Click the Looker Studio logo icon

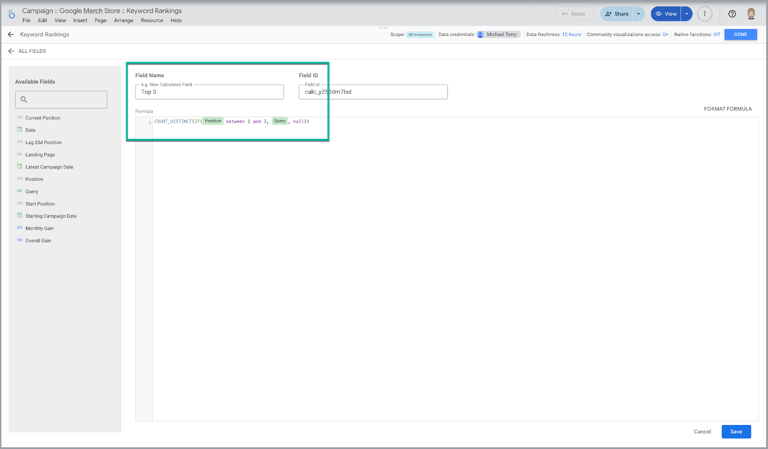click(x=11, y=14)
